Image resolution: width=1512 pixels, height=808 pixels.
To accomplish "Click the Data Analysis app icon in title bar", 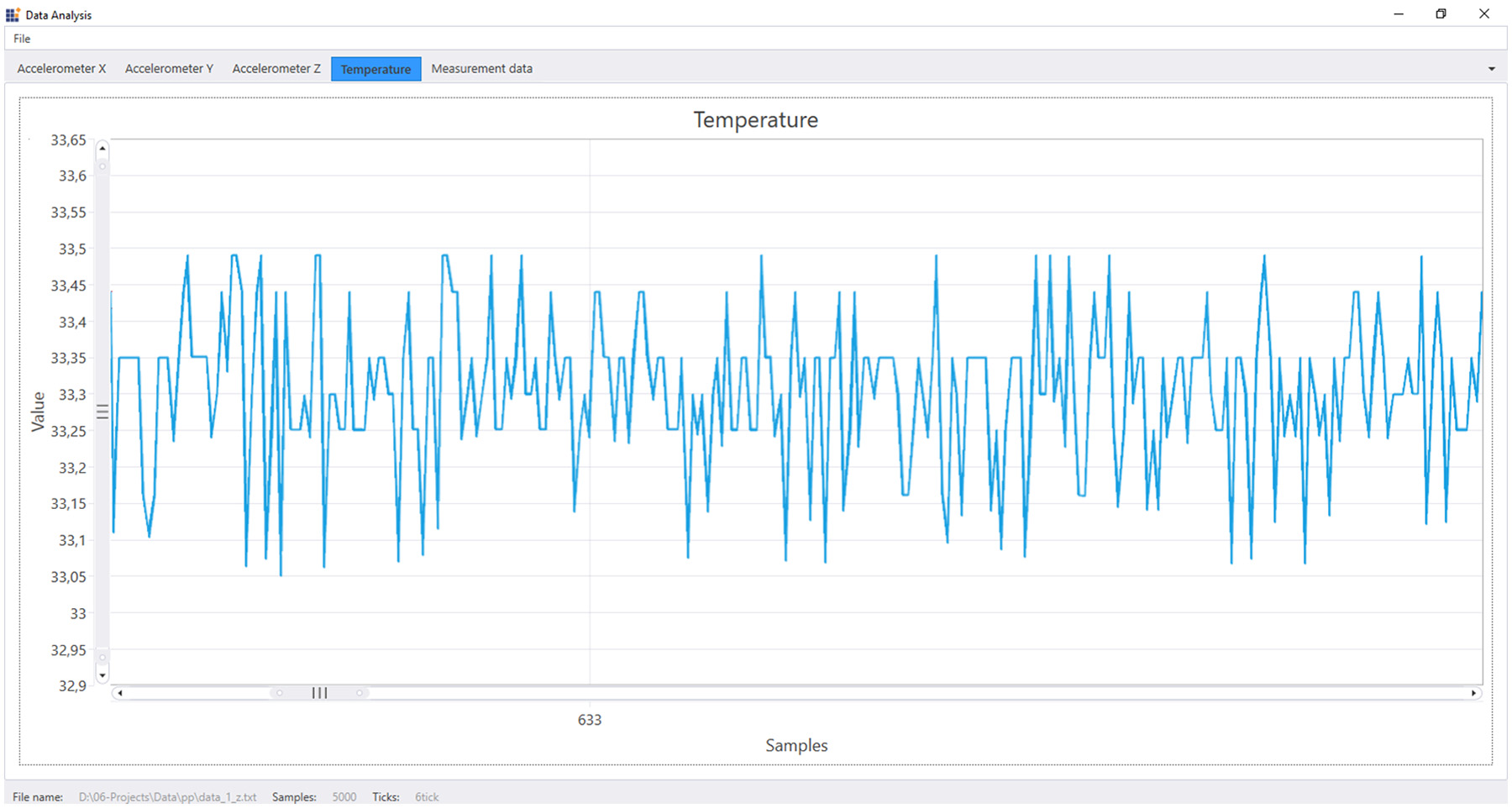I will [13, 14].
